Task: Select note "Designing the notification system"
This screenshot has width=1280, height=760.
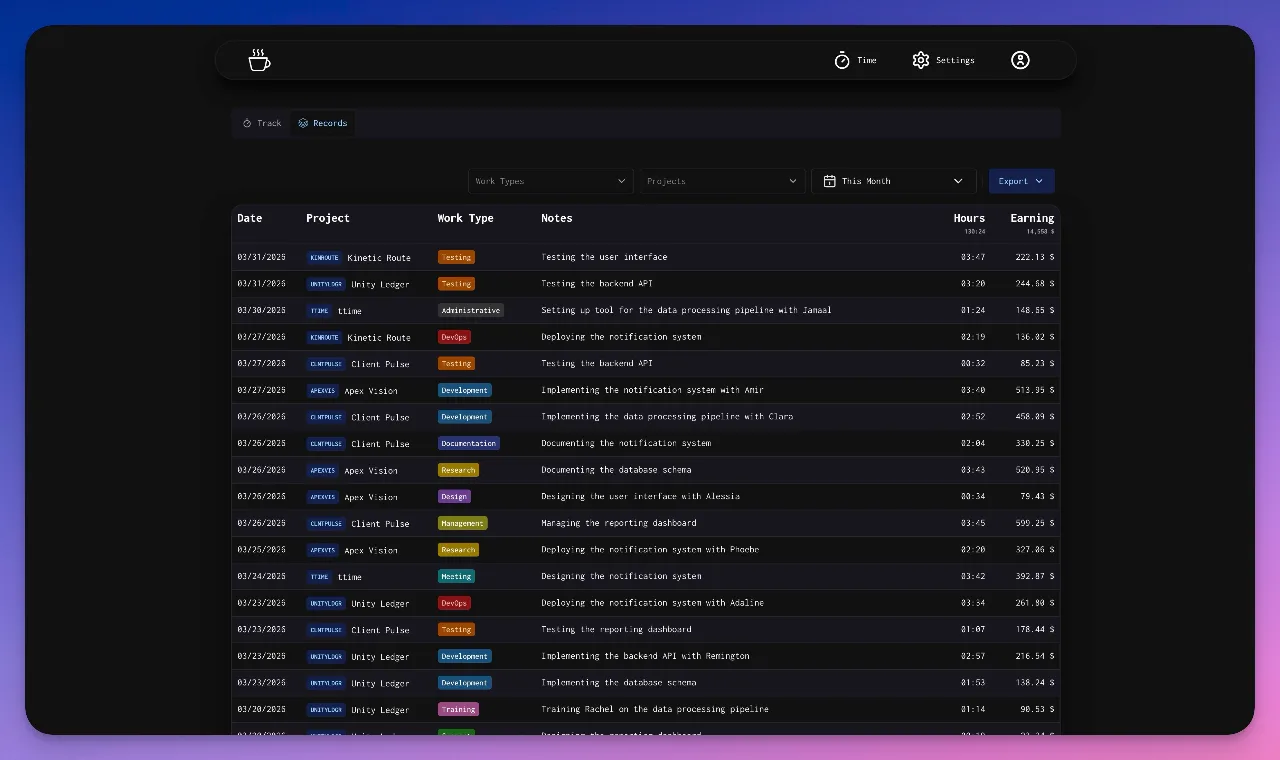Action: [621, 576]
